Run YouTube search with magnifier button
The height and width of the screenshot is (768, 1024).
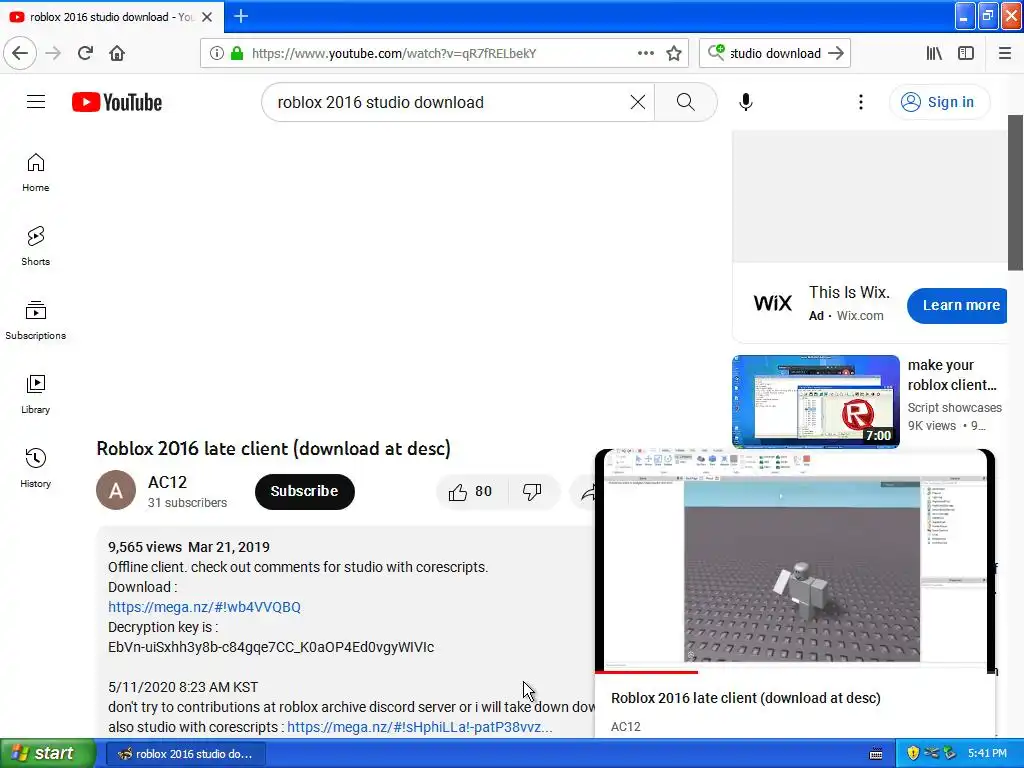(686, 102)
